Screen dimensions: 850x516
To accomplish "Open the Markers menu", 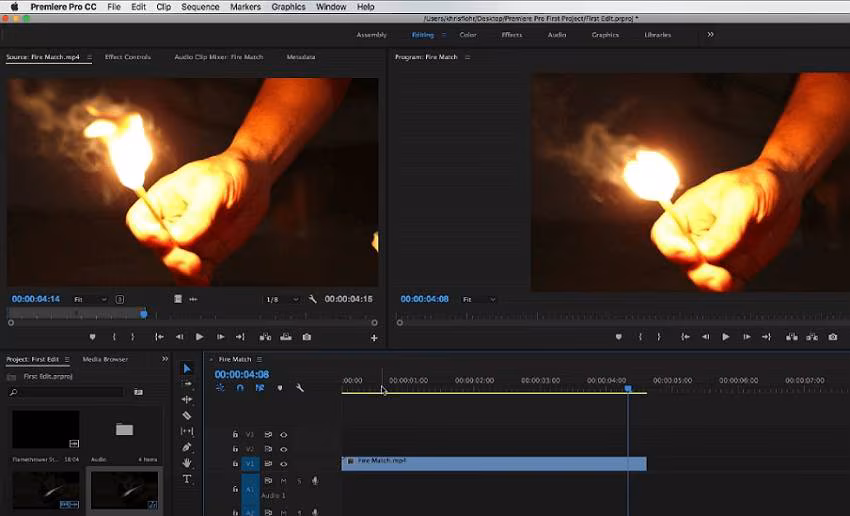I will pos(245,7).
